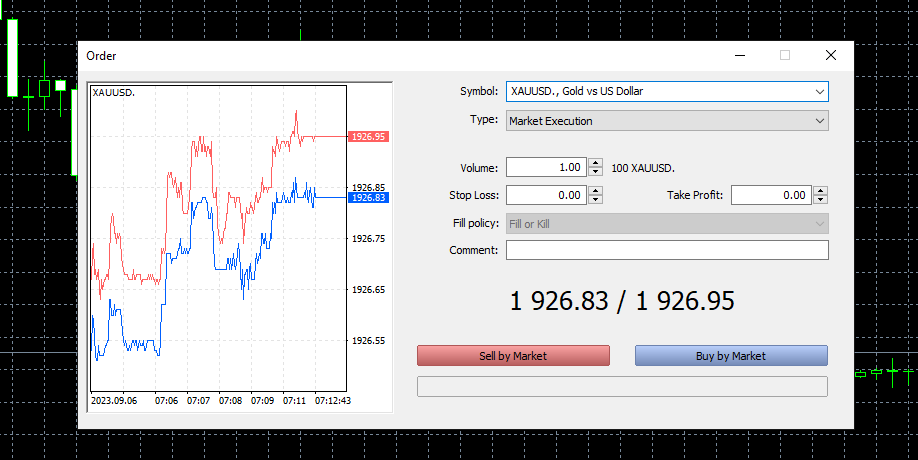Raise Stop Loss using the up arrow

(x=596, y=191)
